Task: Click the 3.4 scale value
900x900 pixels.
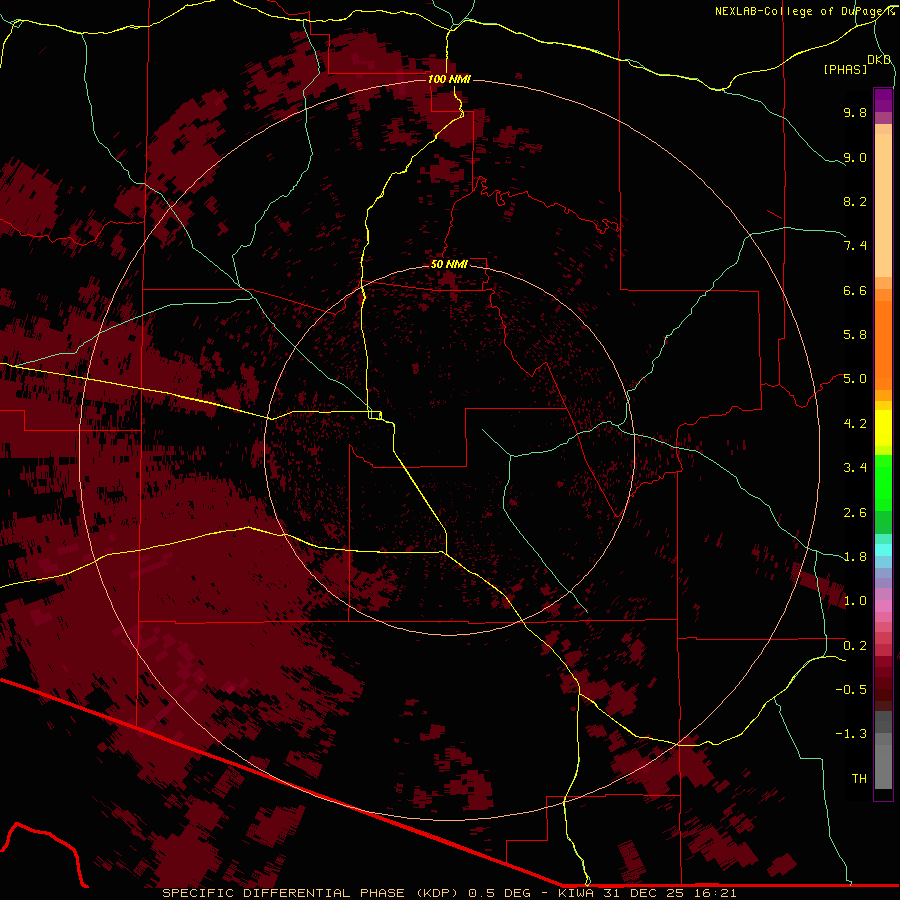Action: pos(855,468)
